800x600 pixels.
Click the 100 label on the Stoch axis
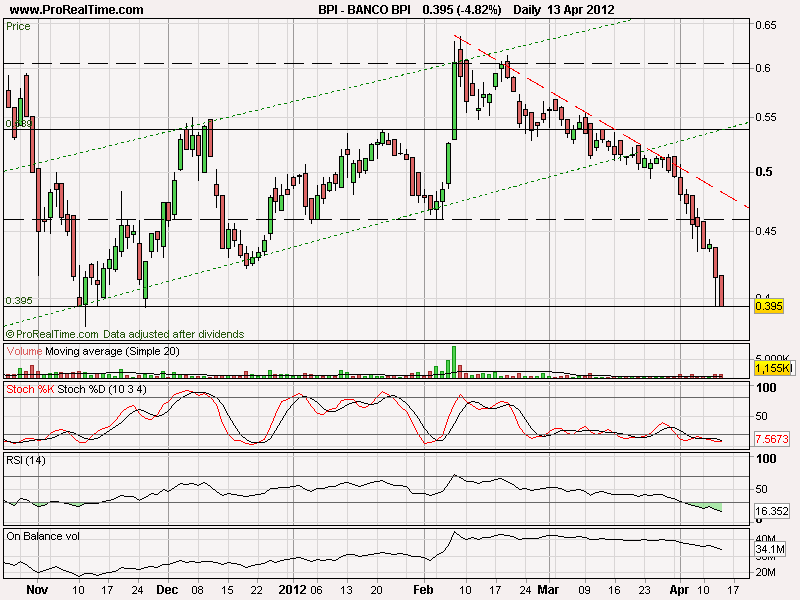click(x=766, y=388)
